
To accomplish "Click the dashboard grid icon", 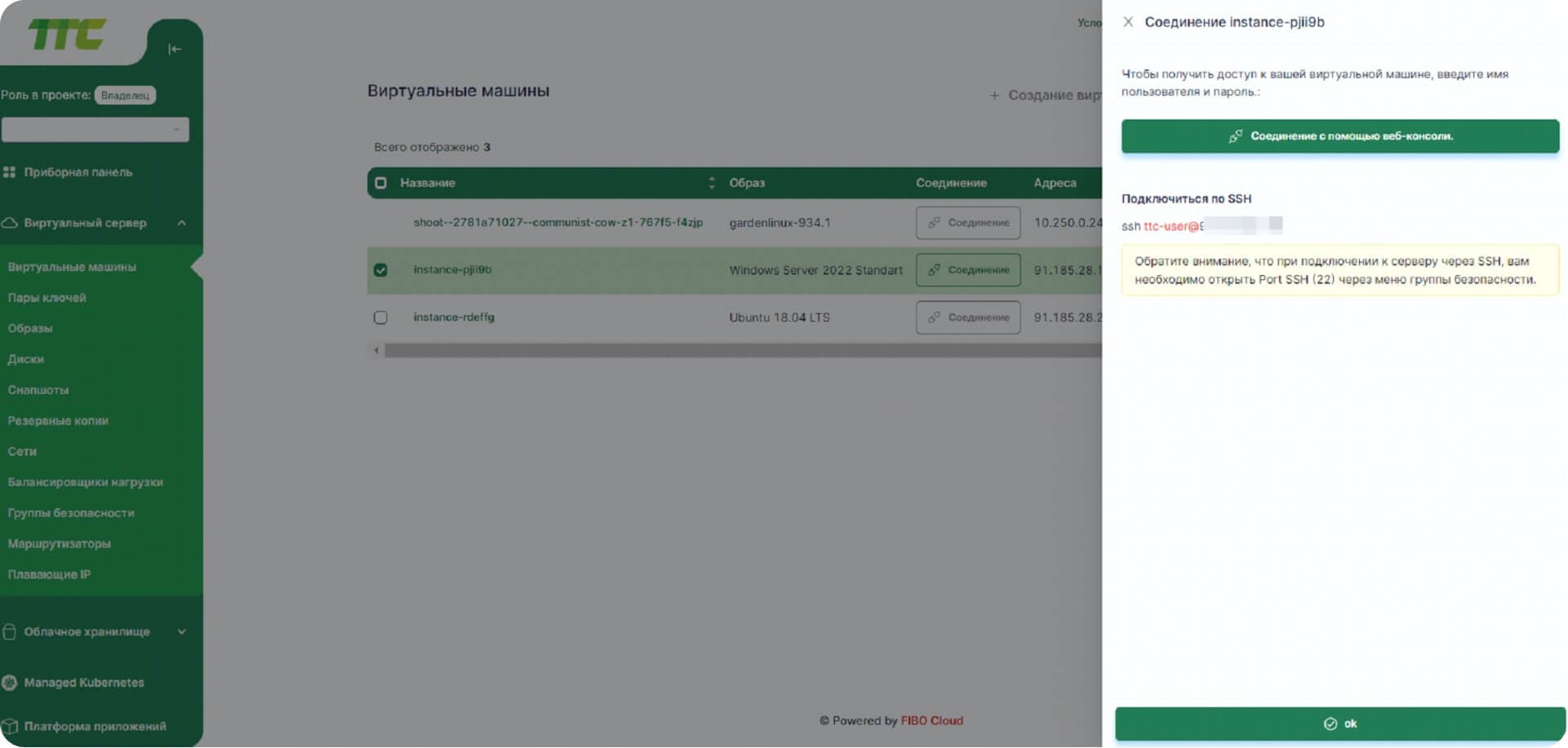I will pos(10,172).
